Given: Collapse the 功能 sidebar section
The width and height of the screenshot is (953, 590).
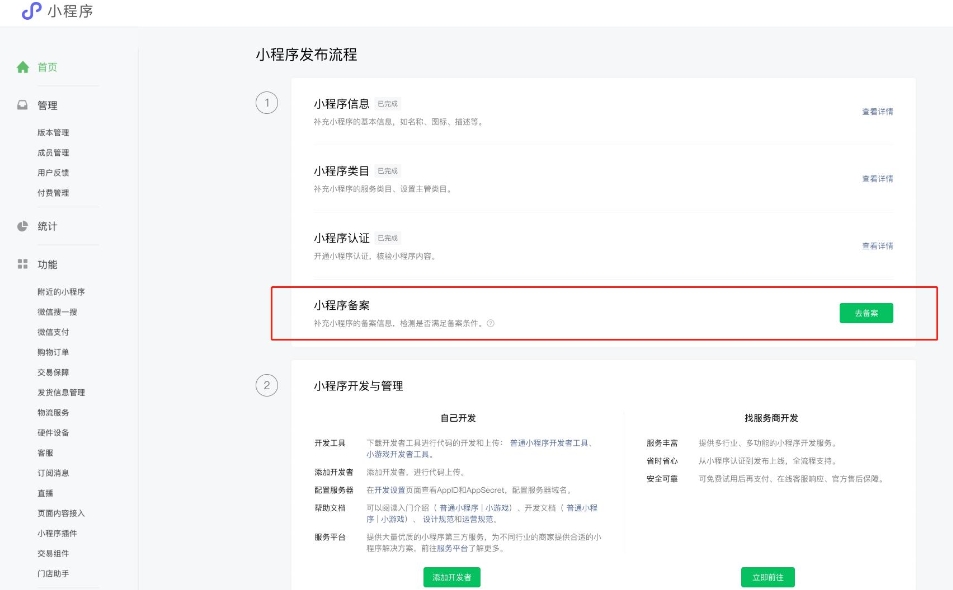Looking at the screenshot, I should coord(48,265).
